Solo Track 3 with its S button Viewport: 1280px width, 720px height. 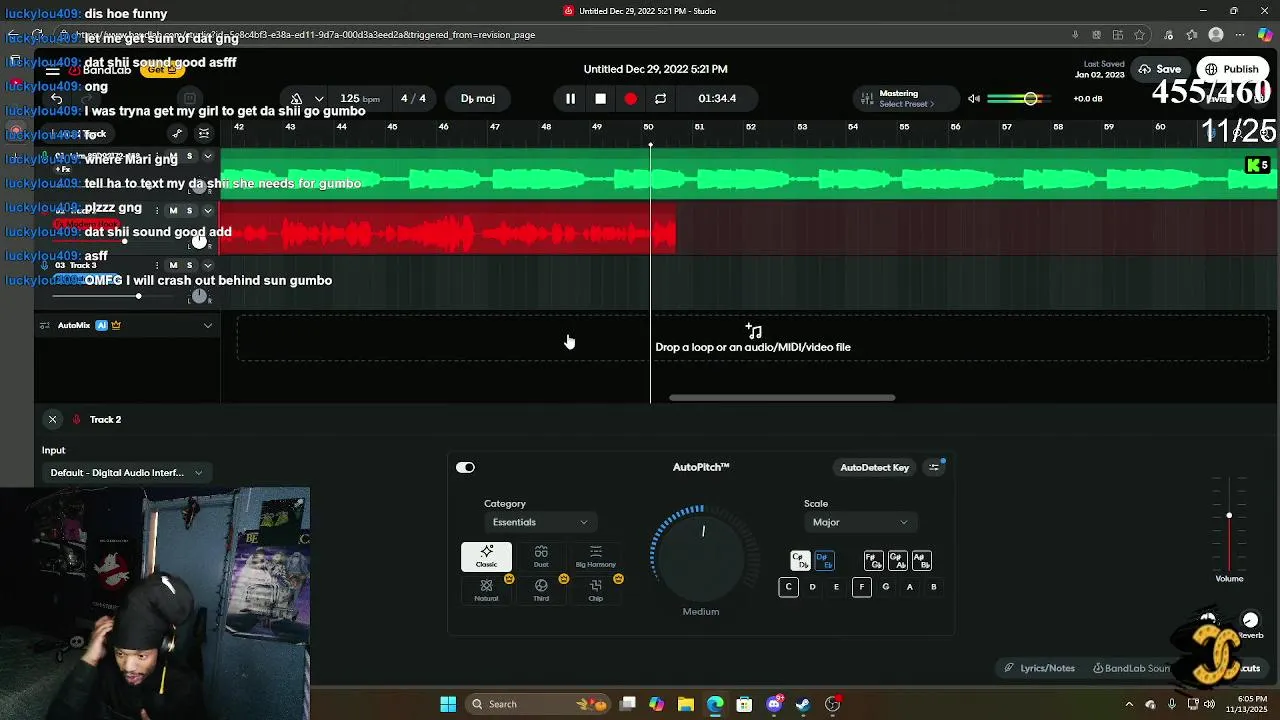189,265
